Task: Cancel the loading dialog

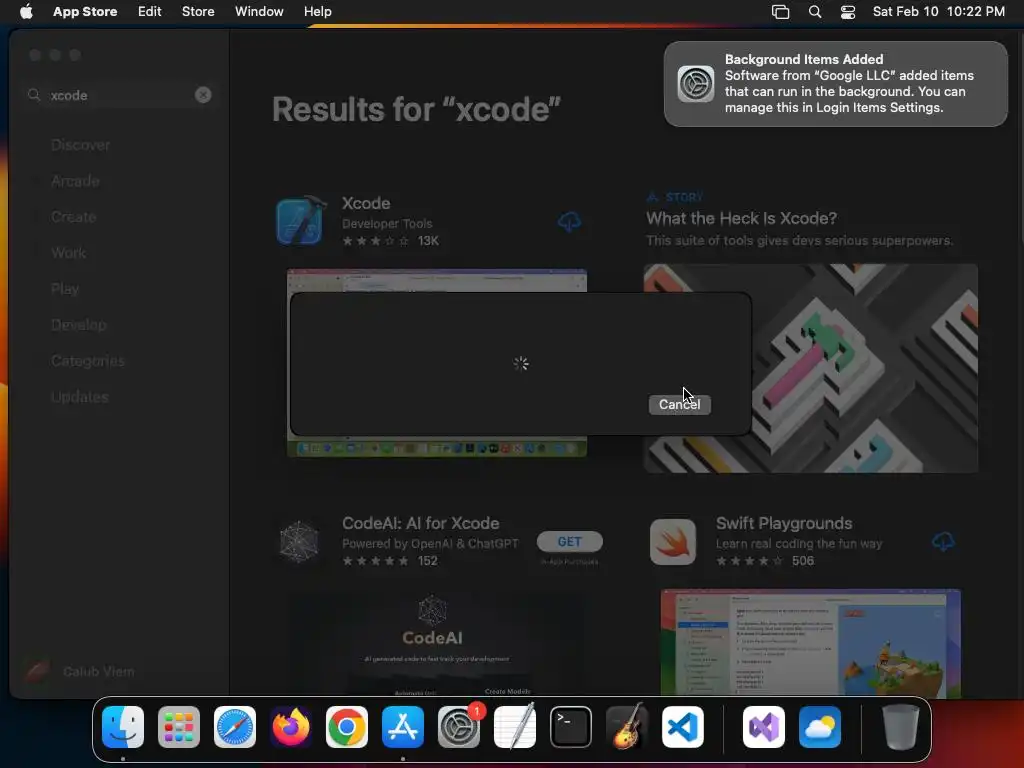Action: click(679, 404)
